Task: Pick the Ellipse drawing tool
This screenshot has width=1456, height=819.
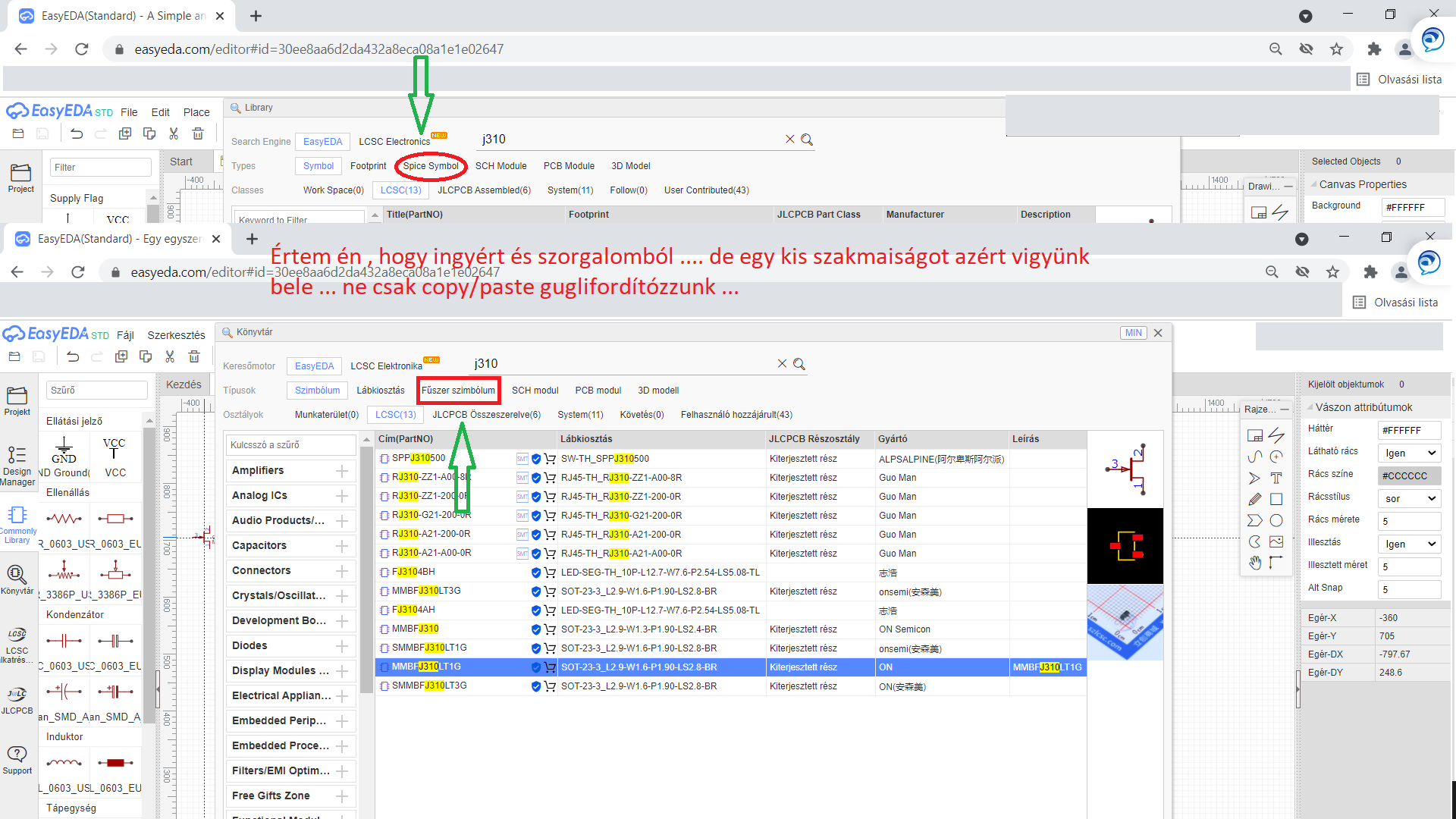Action: pyautogui.click(x=1276, y=520)
